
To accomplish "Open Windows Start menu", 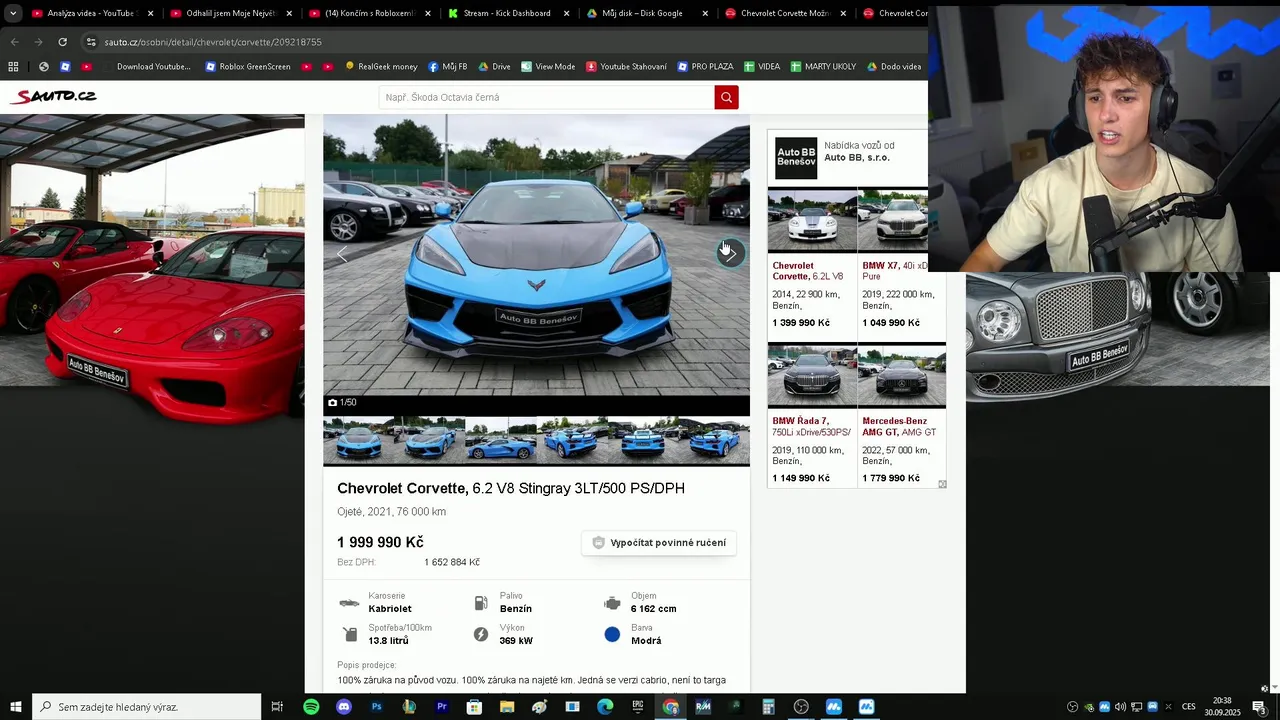I will click(15, 707).
